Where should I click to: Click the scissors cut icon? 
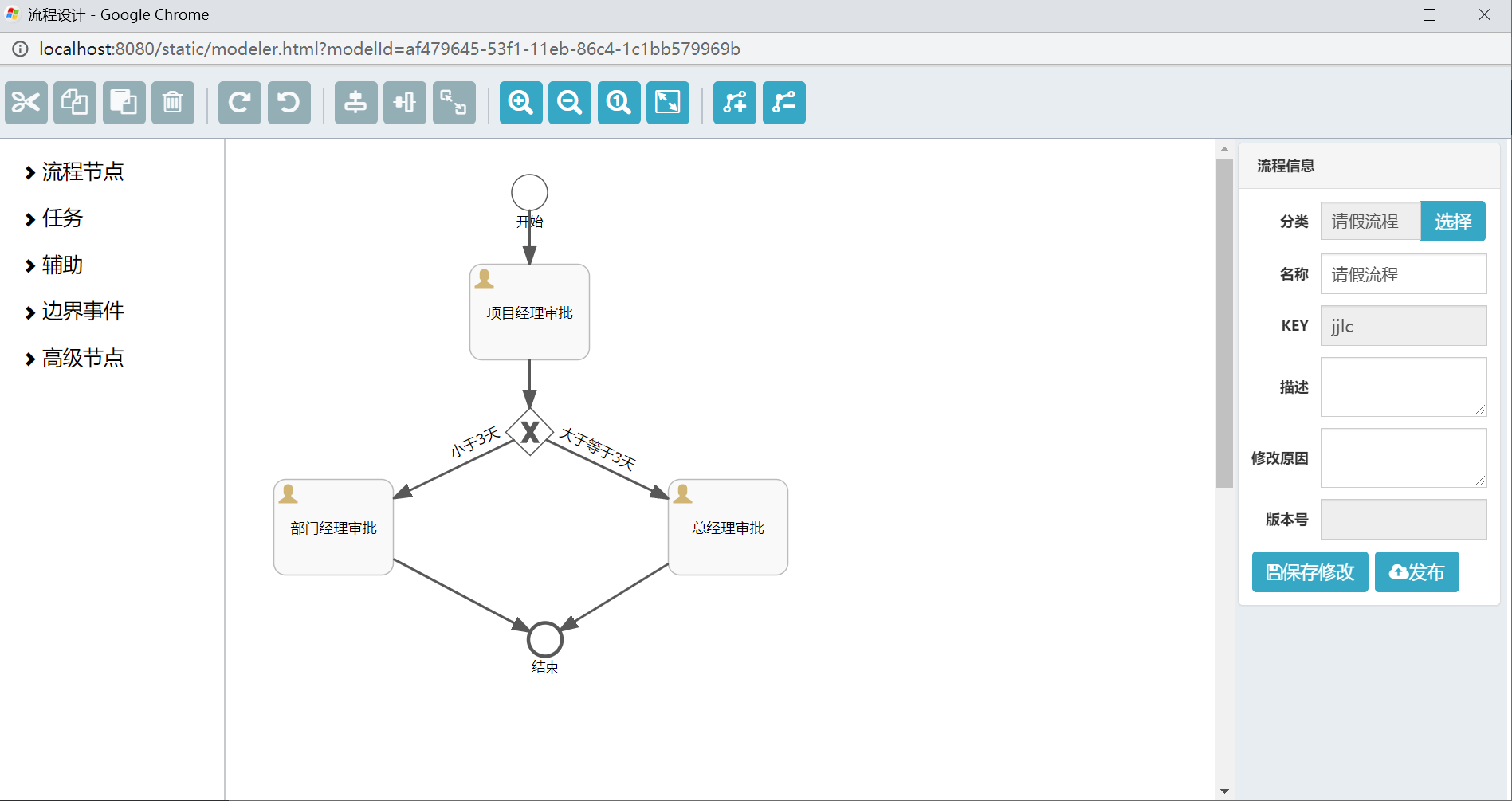coord(26,103)
